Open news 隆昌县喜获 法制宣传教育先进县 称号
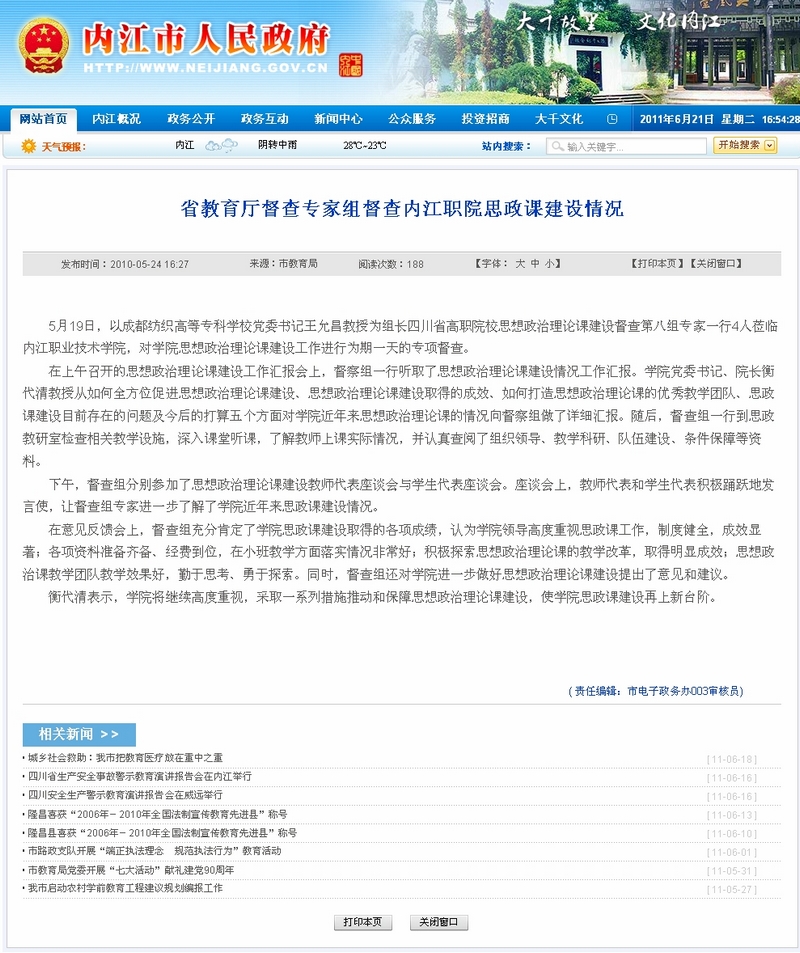This screenshot has height=953, width=800. click(x=162, y=833)
